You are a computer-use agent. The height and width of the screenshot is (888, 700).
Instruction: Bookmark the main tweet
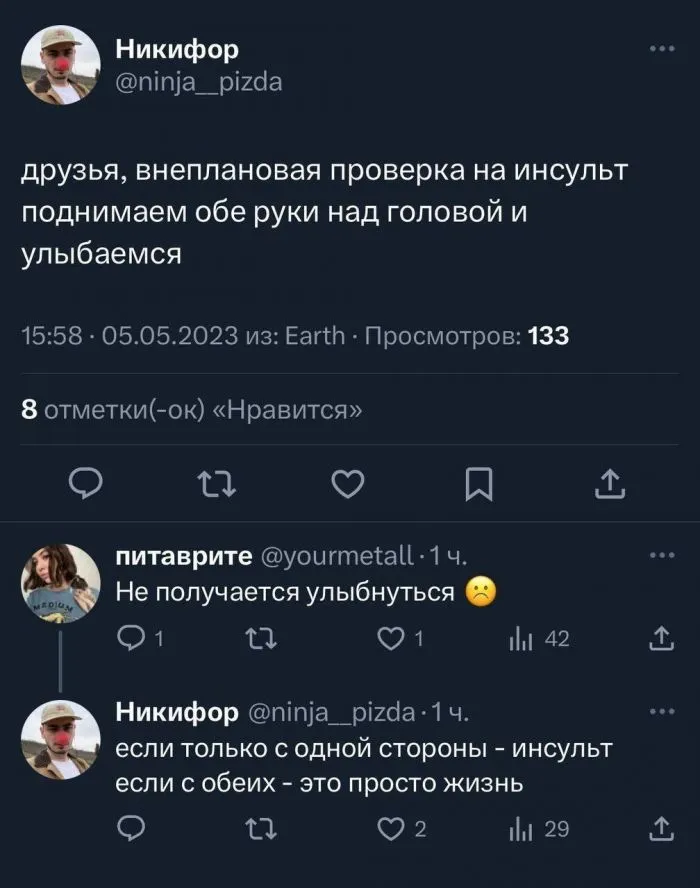coord(480,485)
